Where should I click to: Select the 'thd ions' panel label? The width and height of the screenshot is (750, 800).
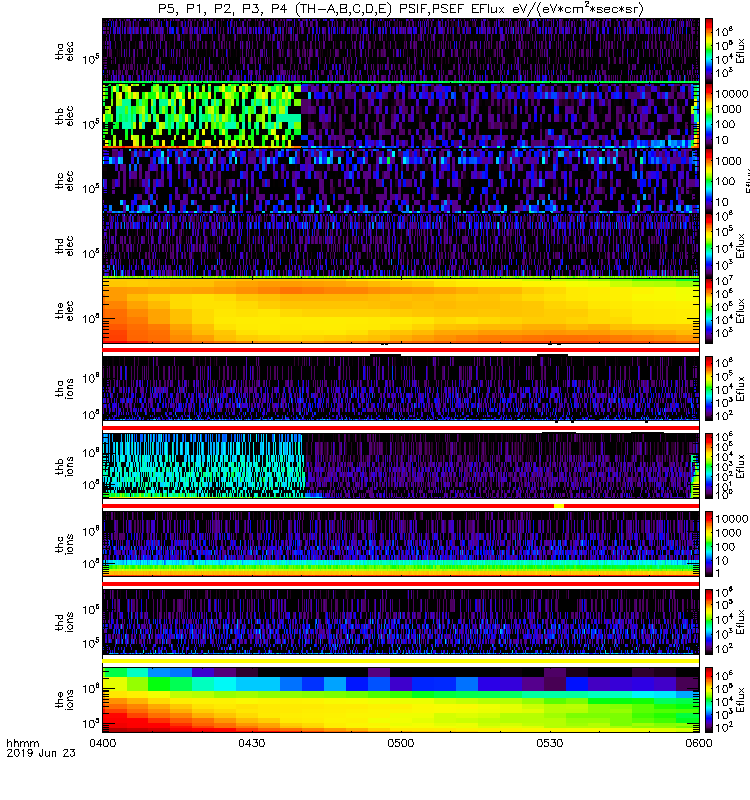point(65,622)
